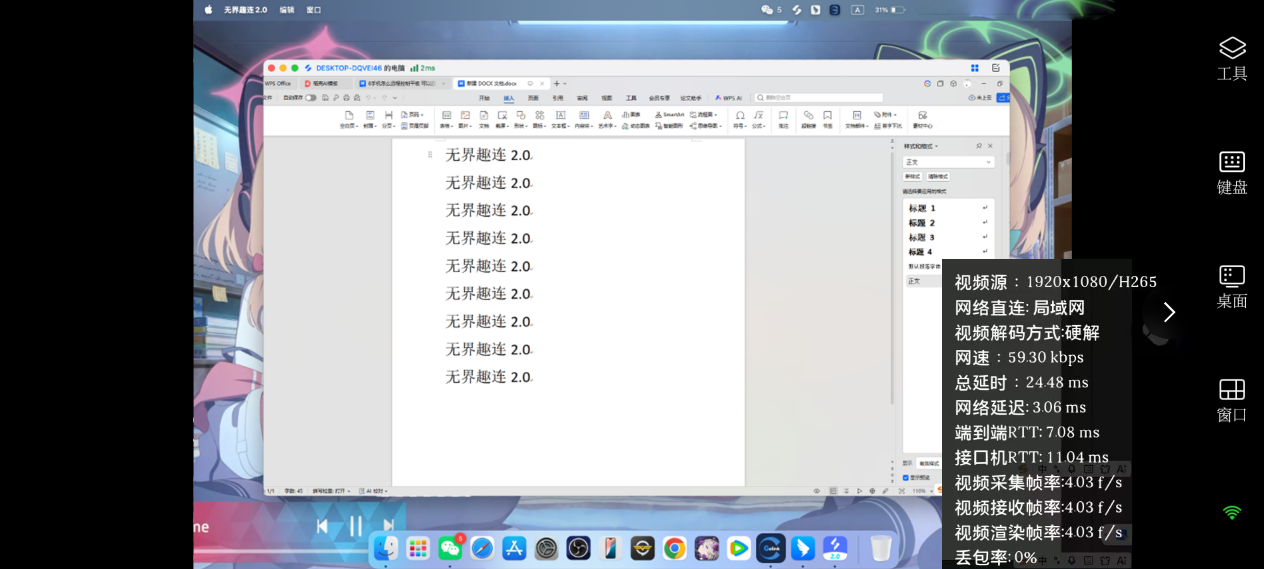Open a new document tab with plus
1264x569 pixels.
tap(556, 84)
